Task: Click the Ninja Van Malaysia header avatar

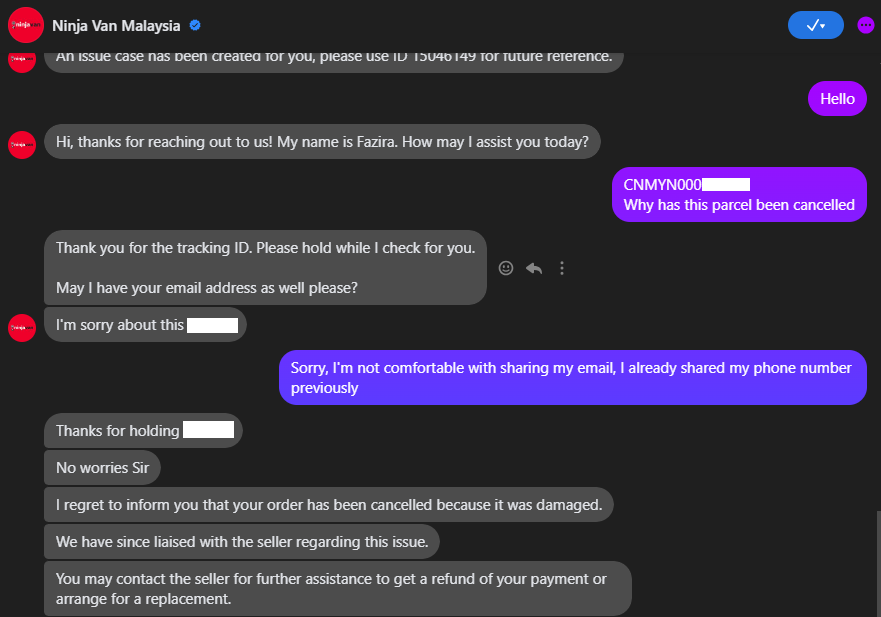Action: [x=25, y=25]
